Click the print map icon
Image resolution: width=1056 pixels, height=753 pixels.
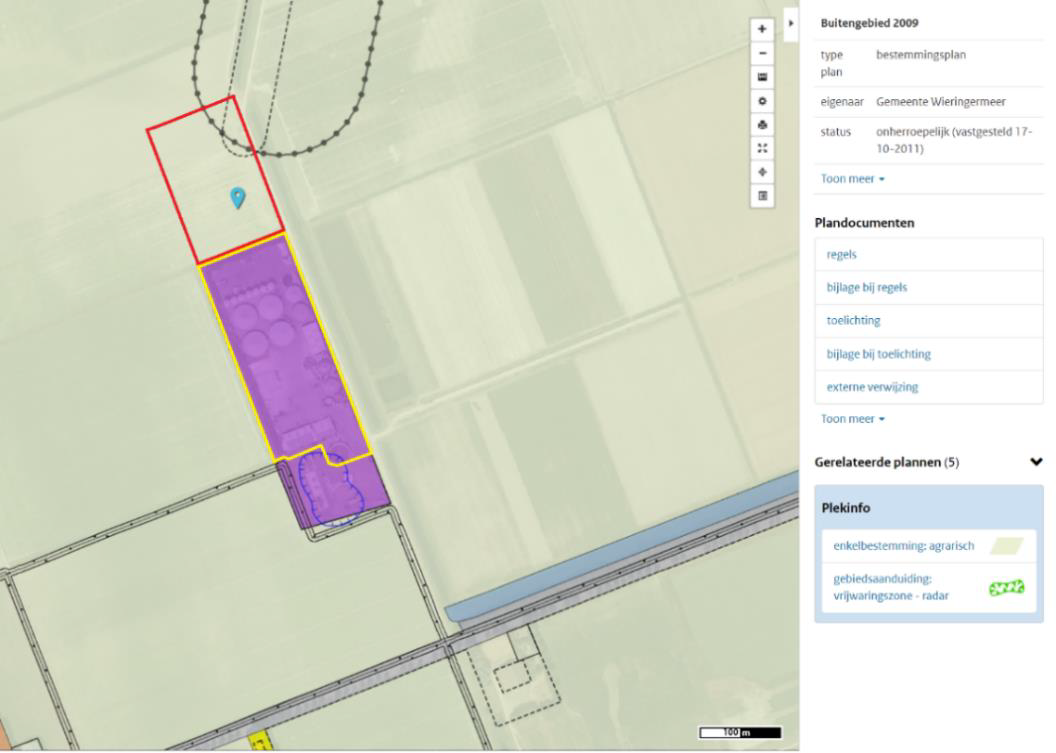click(763, 125)
